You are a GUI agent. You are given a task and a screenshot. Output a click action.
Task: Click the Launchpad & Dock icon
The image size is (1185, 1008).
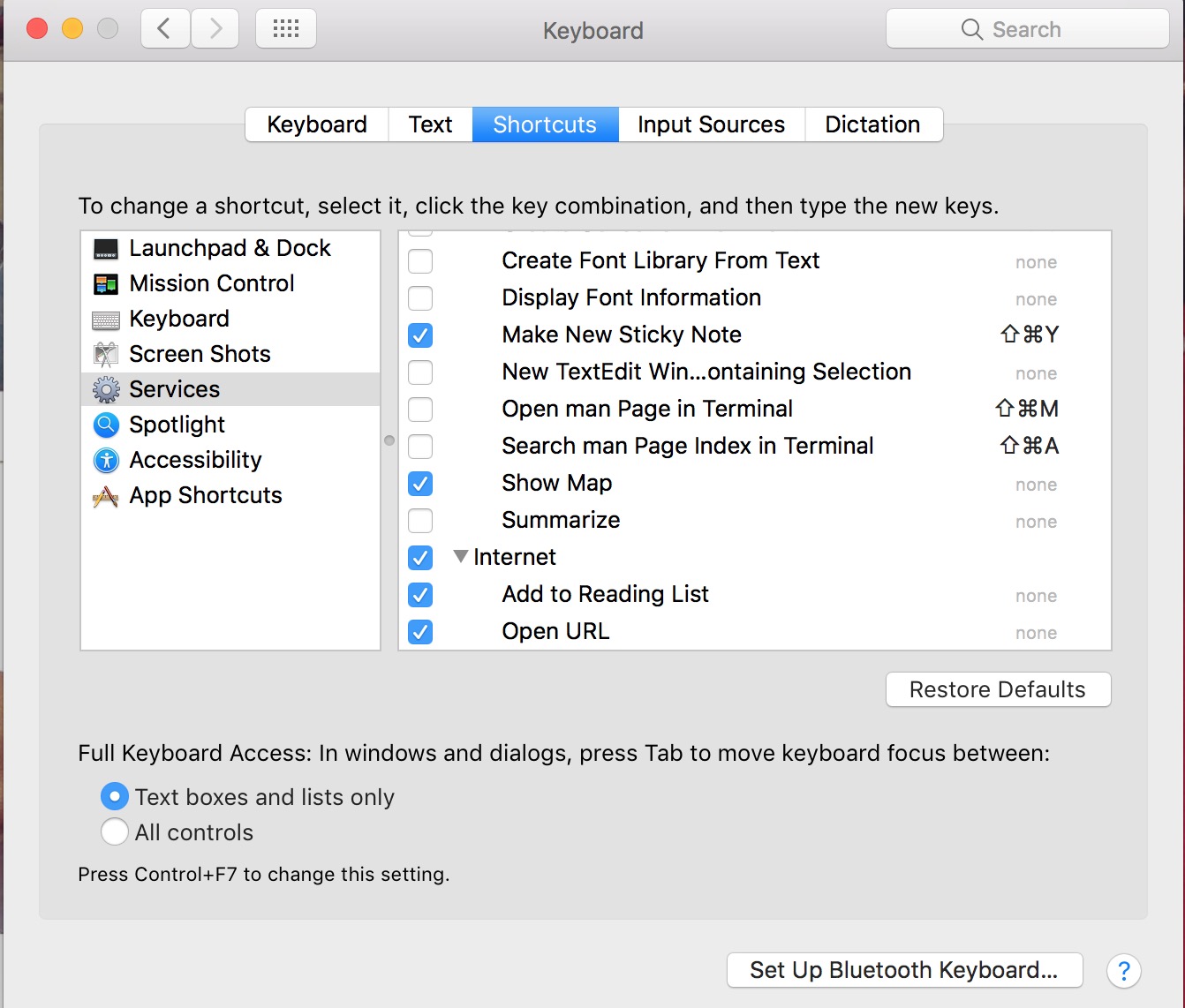[106, 249]
